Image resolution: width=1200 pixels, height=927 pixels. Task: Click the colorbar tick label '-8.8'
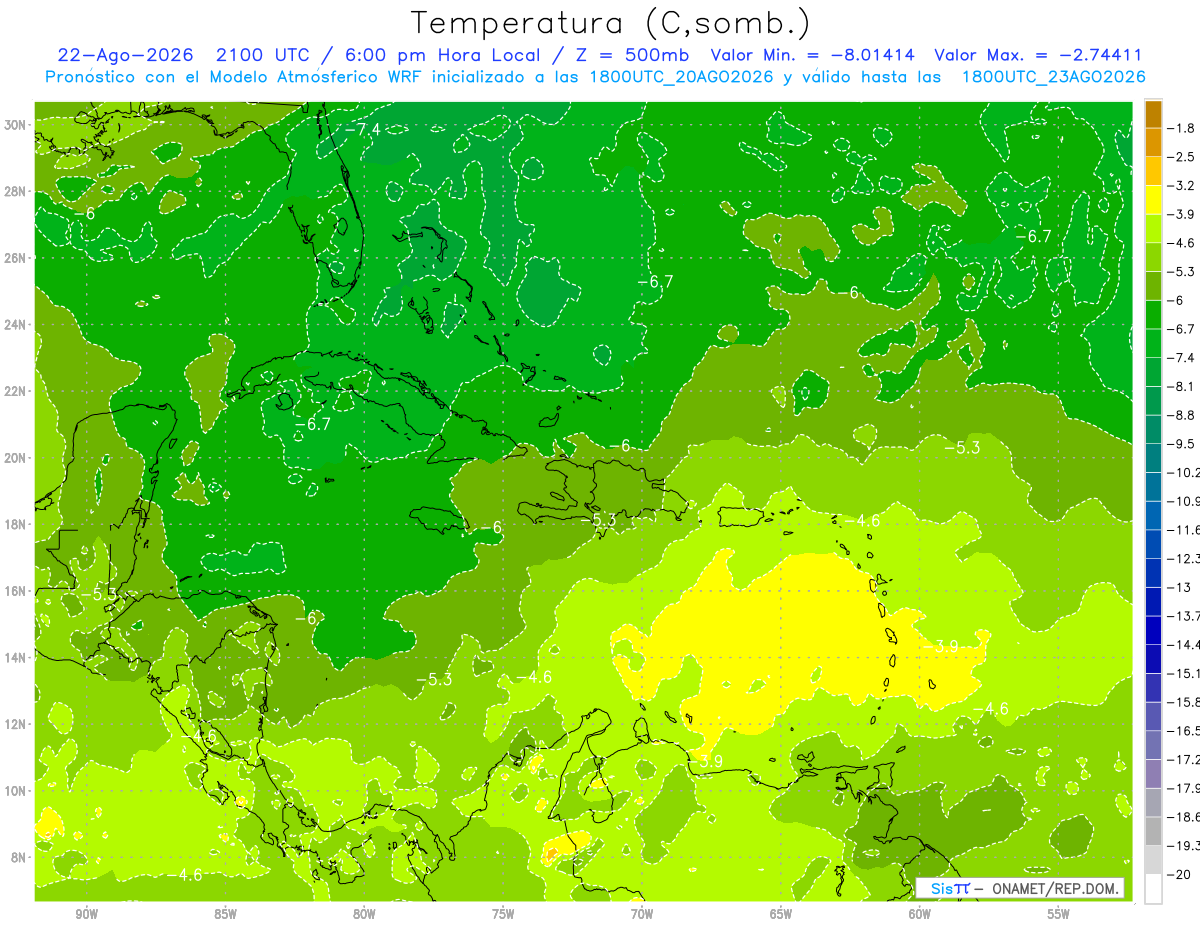point(1181,415)
